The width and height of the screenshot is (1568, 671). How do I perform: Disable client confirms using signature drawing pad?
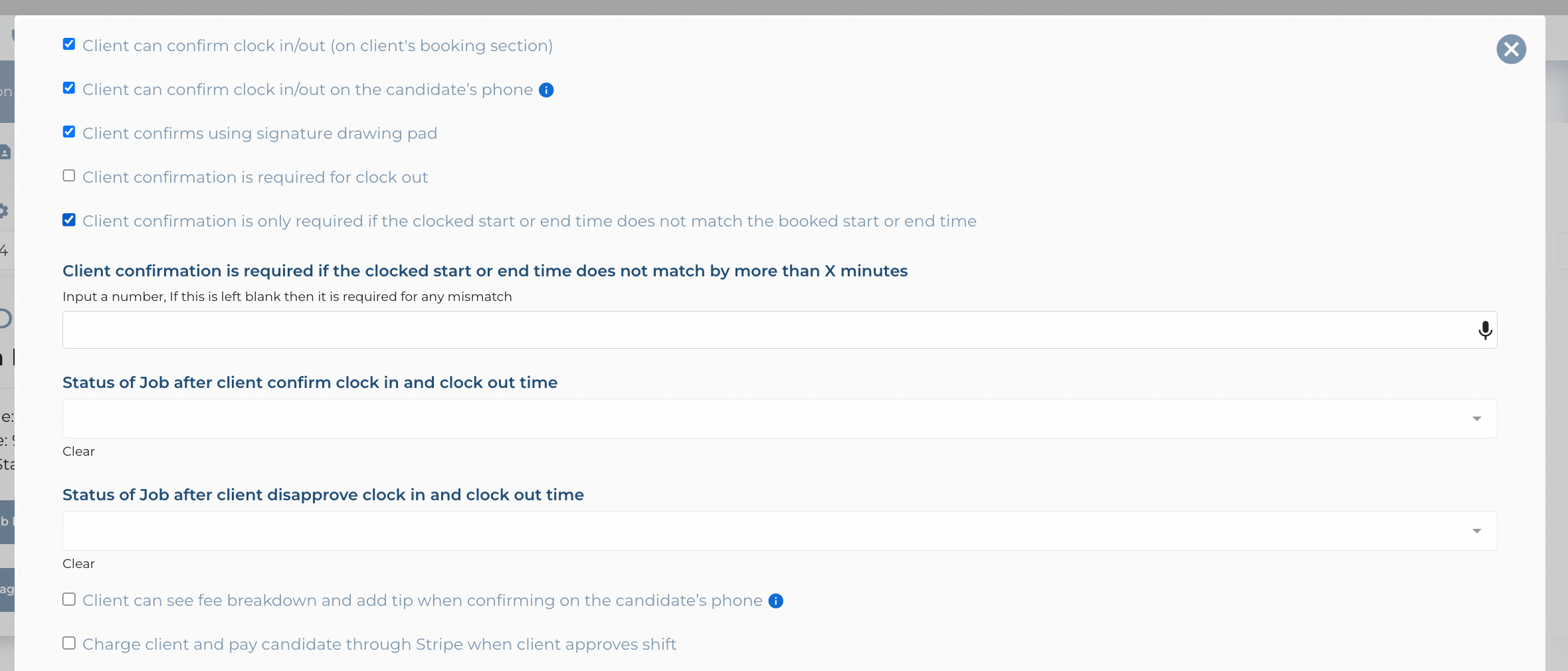69,132
